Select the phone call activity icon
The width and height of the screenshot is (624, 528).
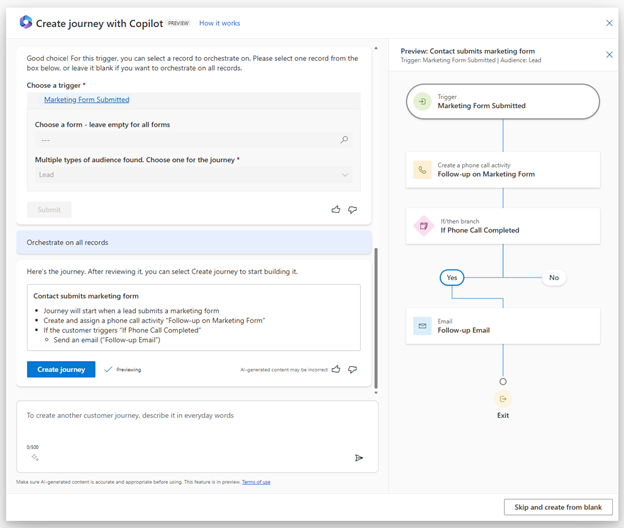423,170
